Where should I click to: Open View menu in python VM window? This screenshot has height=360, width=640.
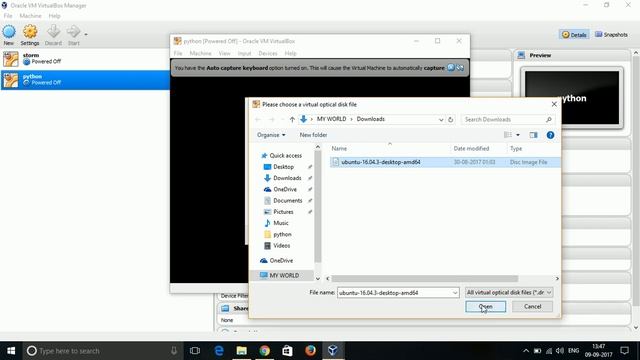pos(224,53)
